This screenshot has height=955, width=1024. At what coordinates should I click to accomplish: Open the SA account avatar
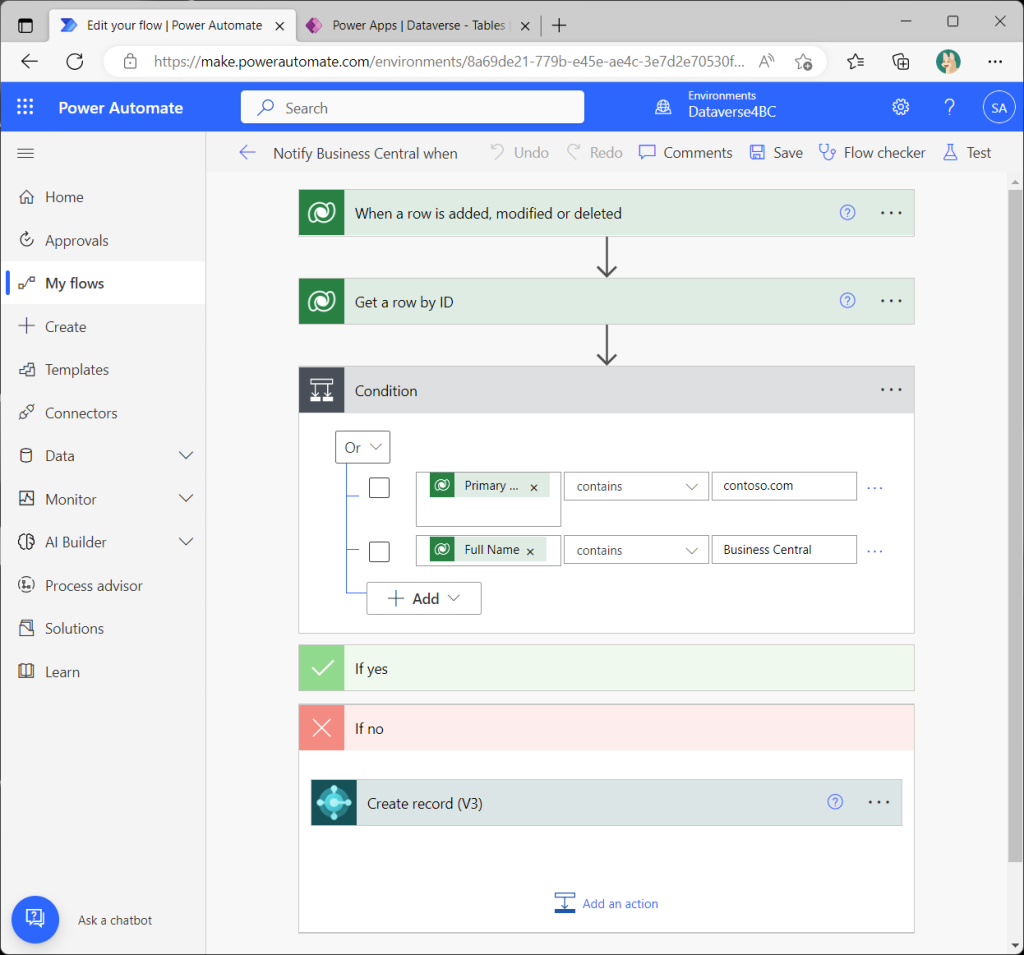[999, 108]
